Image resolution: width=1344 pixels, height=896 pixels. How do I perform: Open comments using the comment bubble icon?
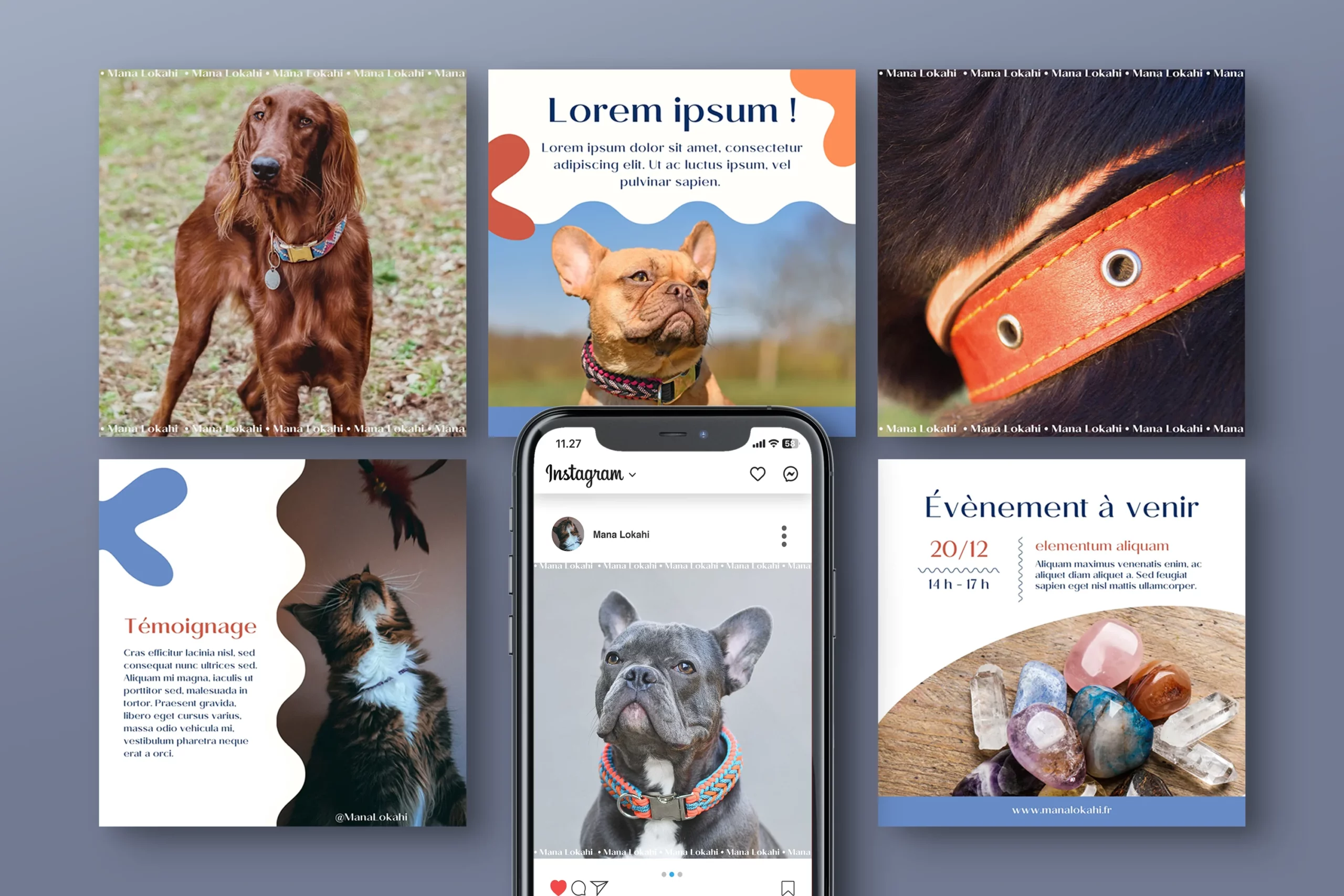point(580,889)
